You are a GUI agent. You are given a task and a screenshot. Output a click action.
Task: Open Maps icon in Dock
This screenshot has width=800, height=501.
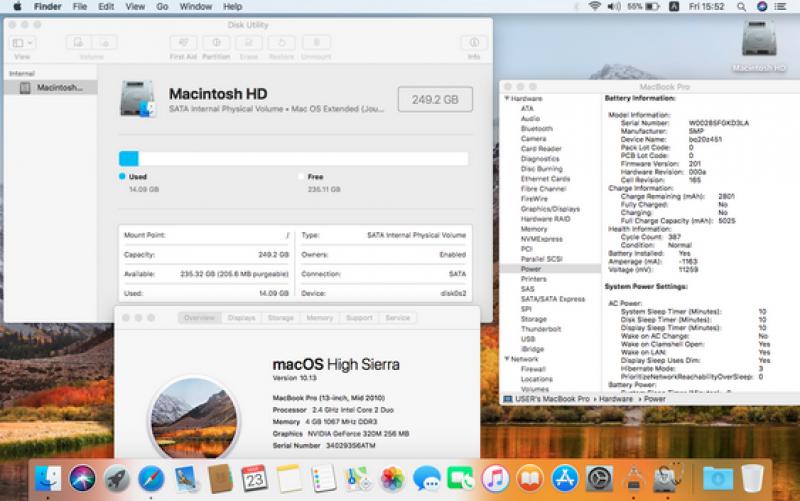358,479
